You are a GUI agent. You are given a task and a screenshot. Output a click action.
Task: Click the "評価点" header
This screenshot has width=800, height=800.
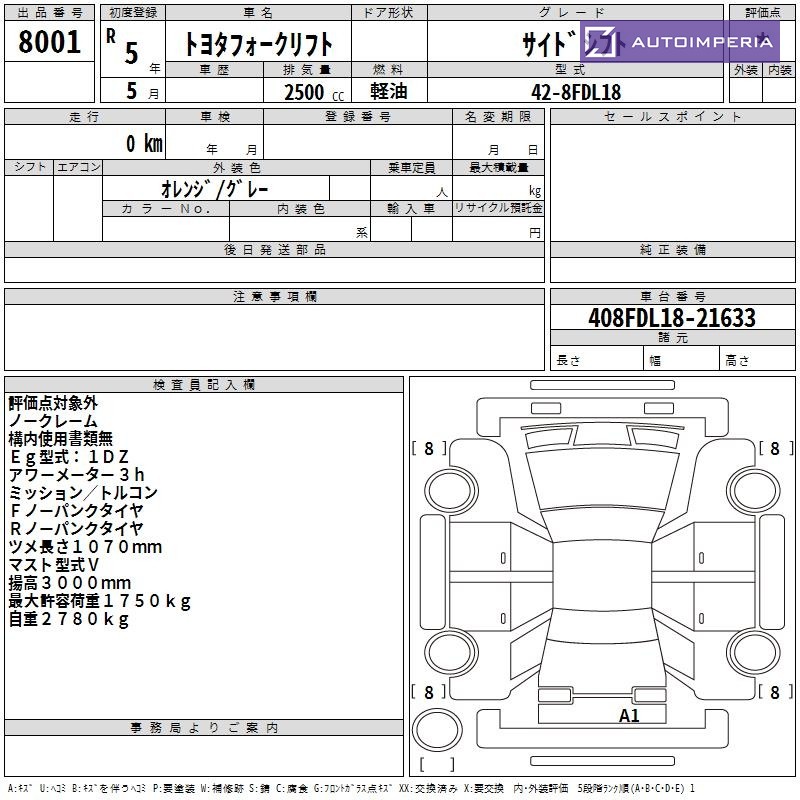pos(763,13)
